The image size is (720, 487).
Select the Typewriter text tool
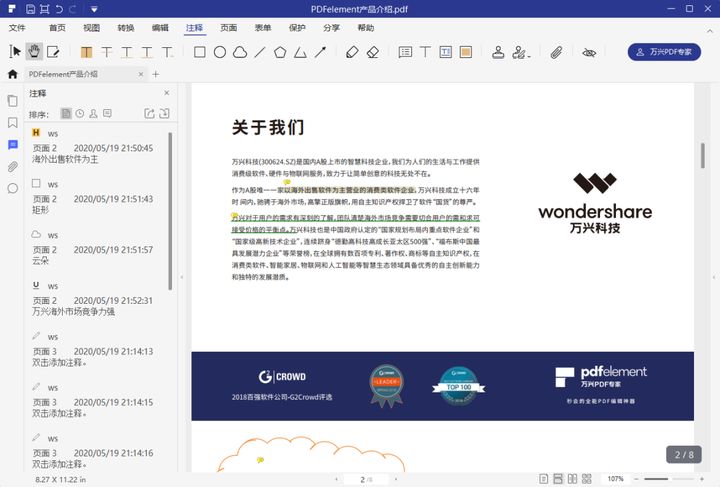(425, 52)
